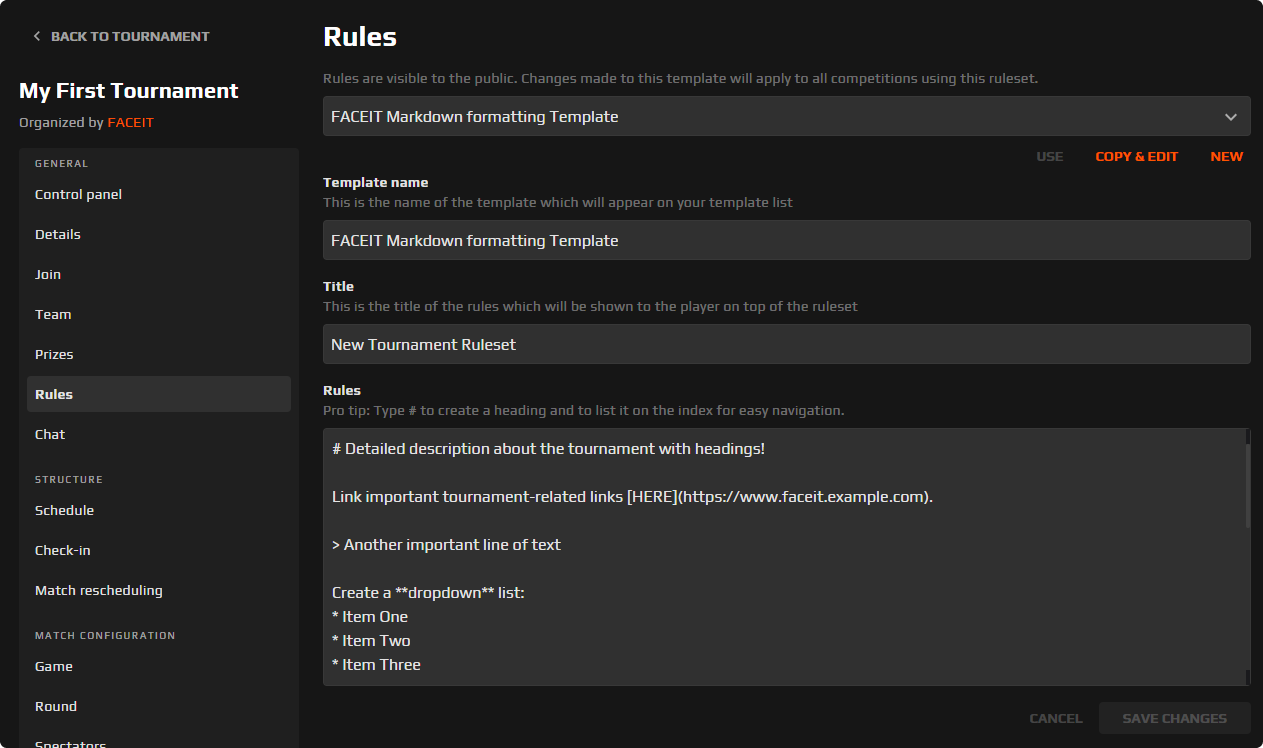Click the COPY & EDIT button

tap(1136, 156)
